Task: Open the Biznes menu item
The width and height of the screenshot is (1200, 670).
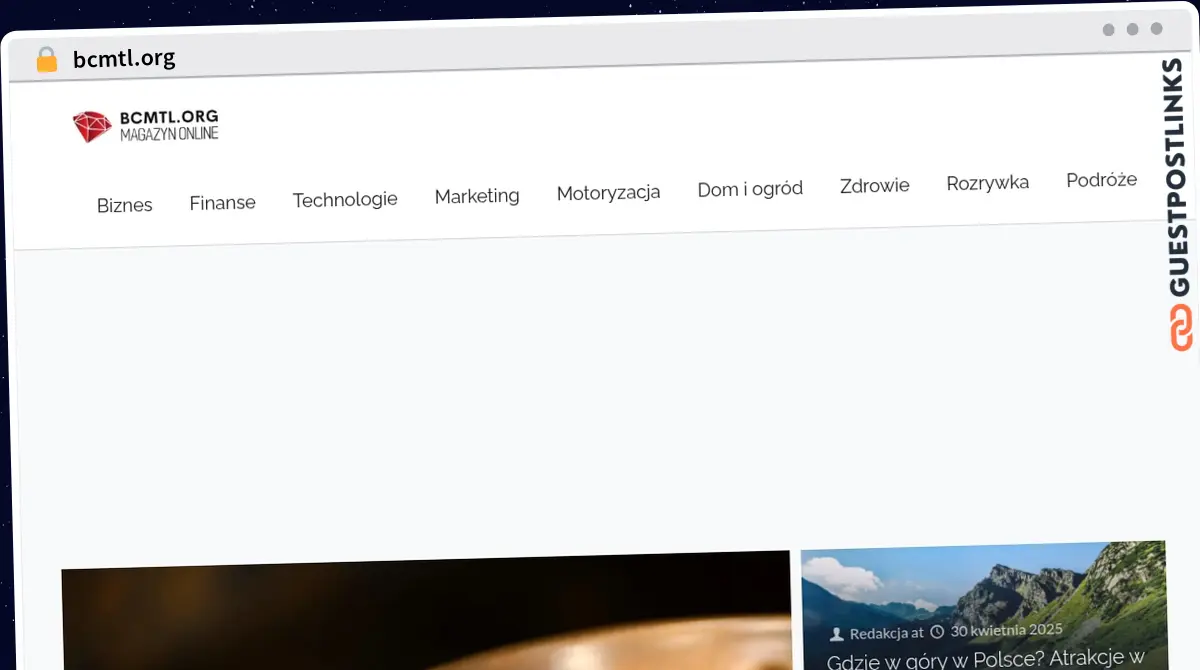Action: tap(125, 205)
